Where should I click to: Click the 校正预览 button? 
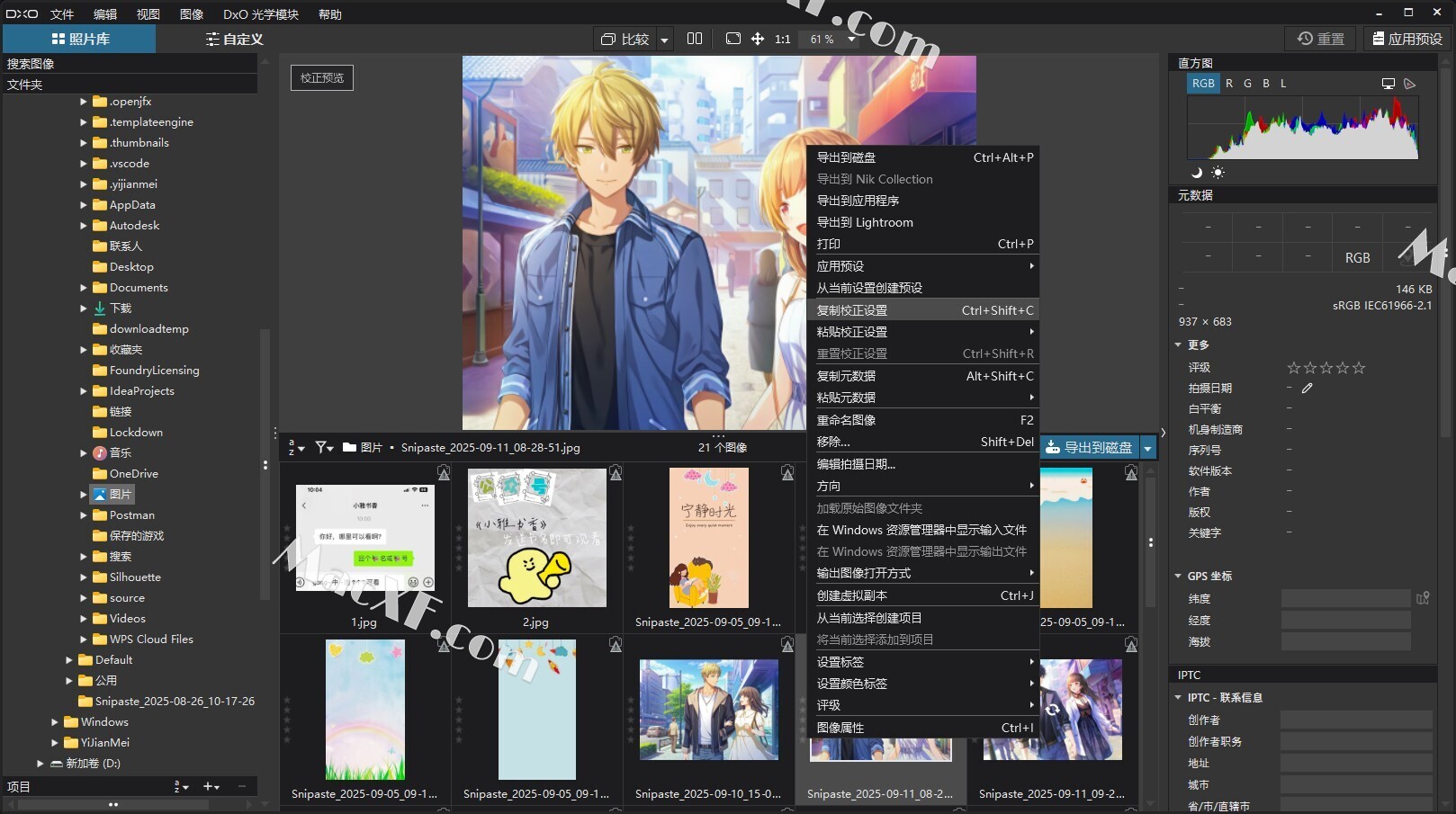coord(321,78)
